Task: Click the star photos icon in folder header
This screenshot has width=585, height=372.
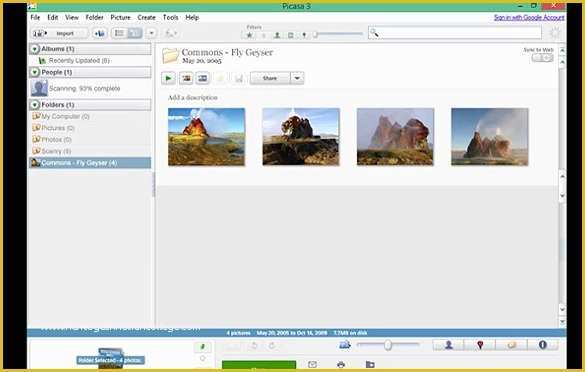Action: tap(220, 78)
